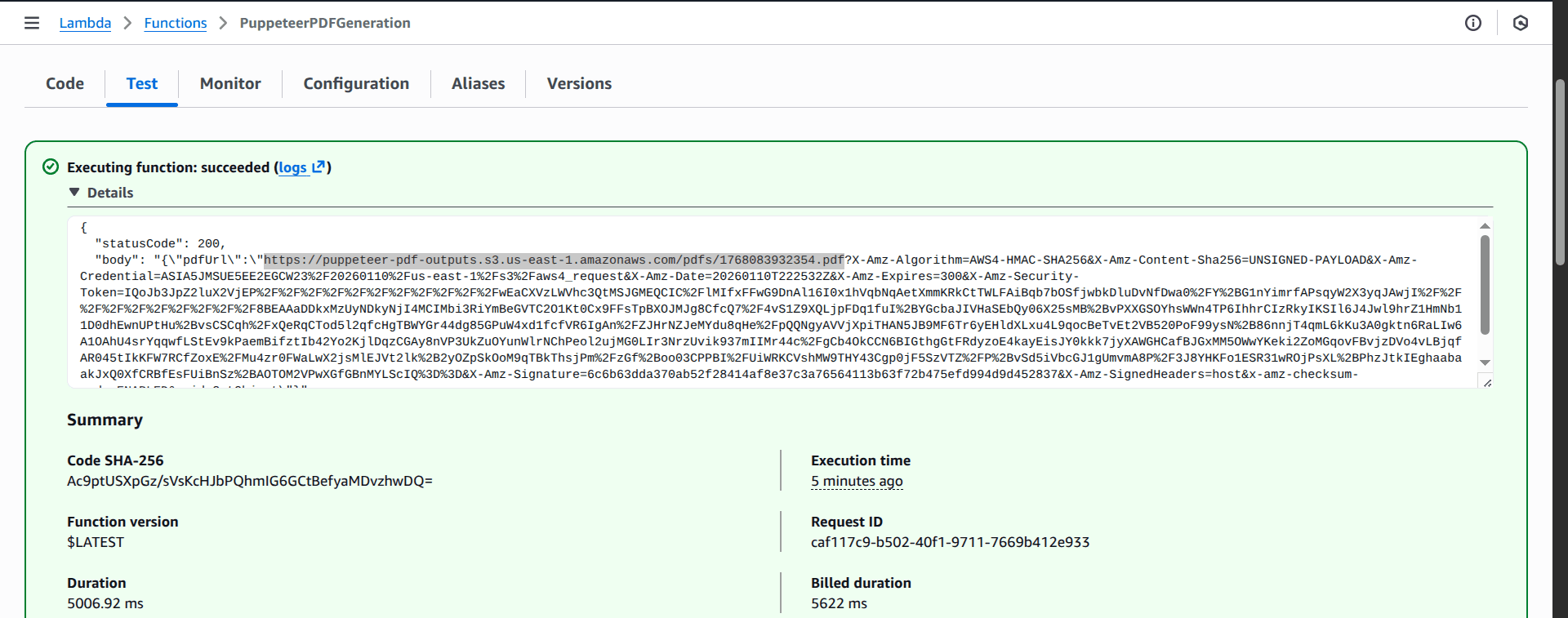This screenshot has height=618, width=1568.
Task: Click the hexagon icon at top right
Action: coord(1521,23)
